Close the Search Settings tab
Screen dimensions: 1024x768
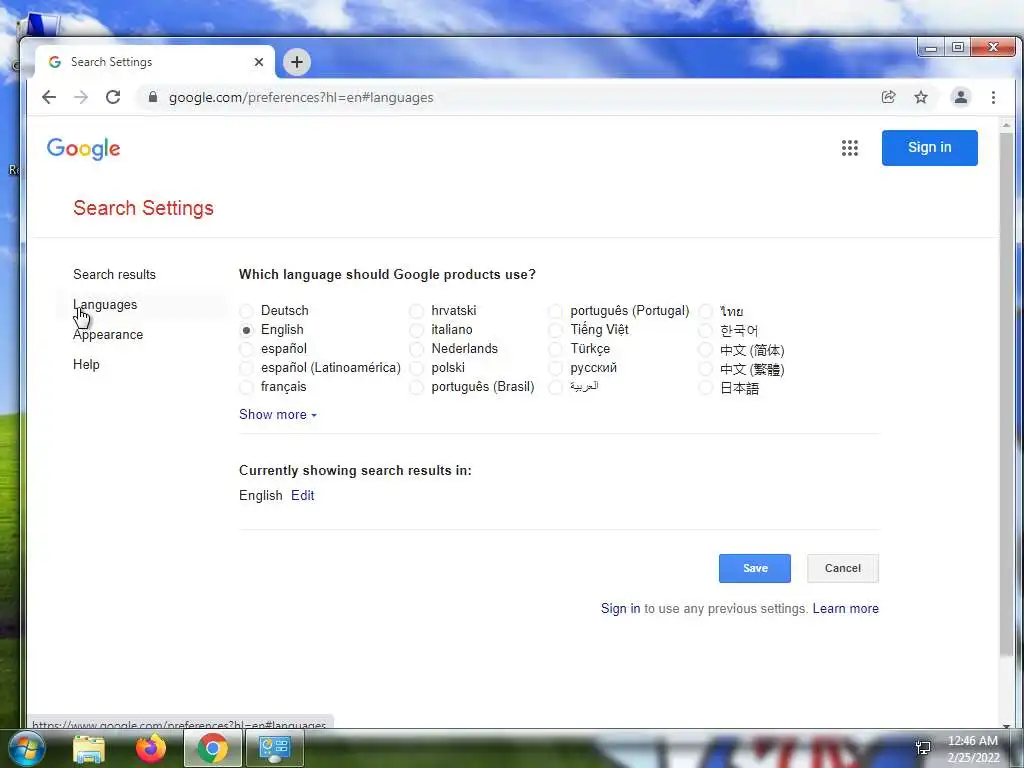click(x=259, y=62)
